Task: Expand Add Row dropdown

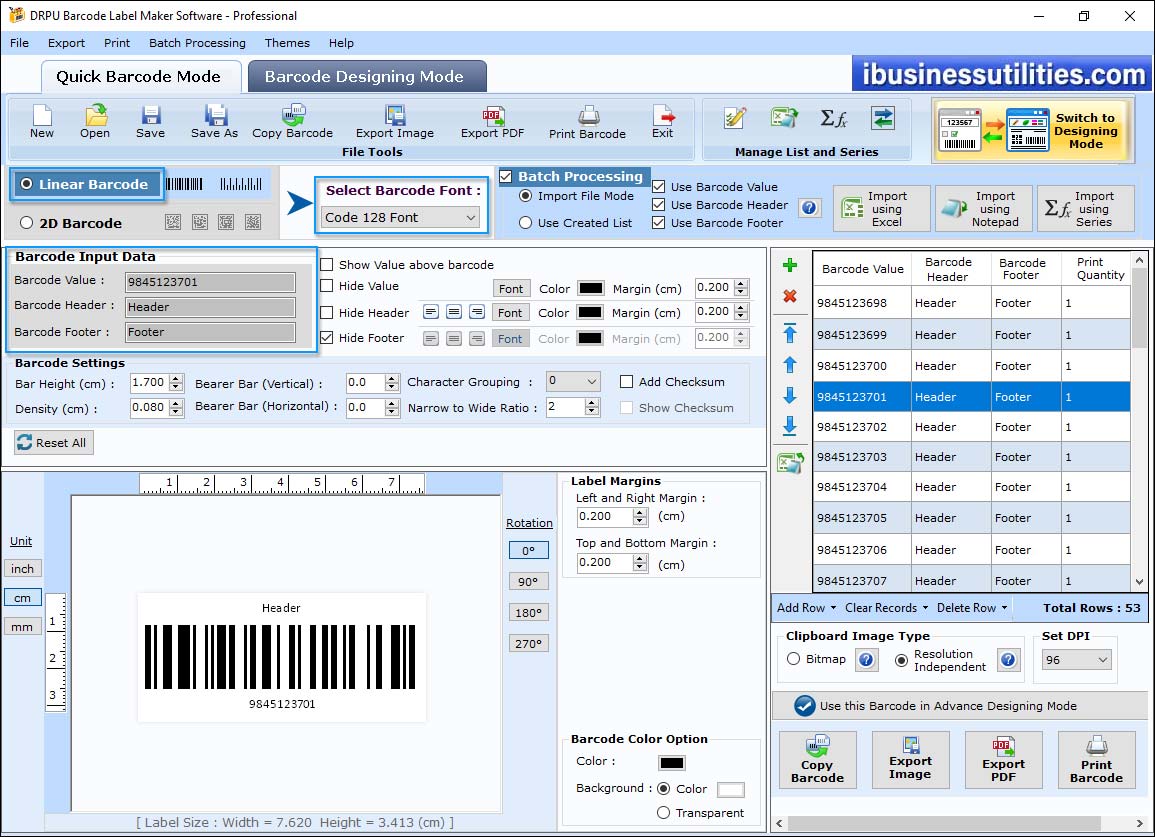Action: pos(807,608)
